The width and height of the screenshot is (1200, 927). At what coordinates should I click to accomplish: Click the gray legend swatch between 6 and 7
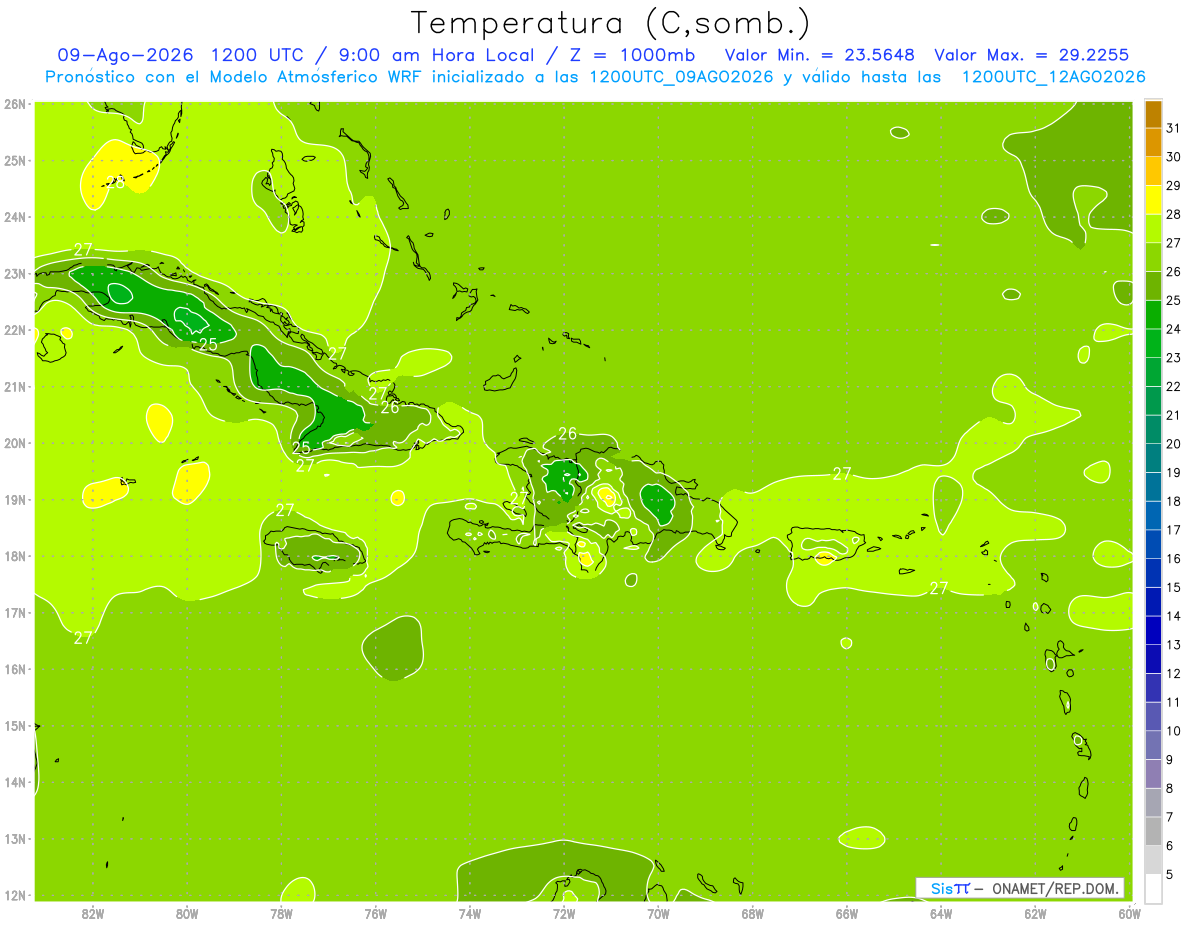click(x=1153, y=831)
